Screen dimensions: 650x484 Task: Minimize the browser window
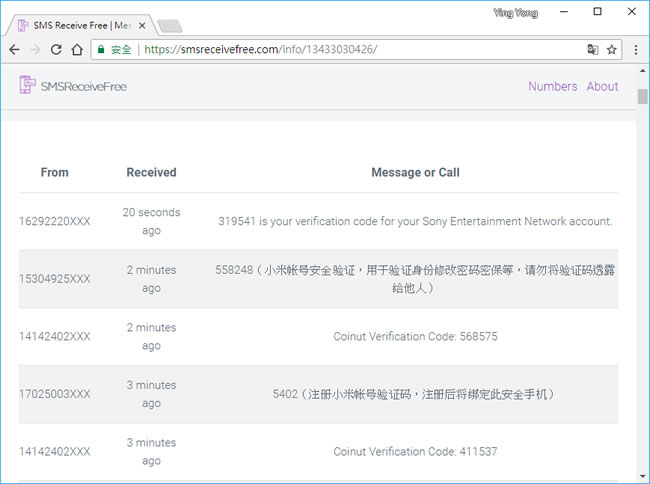tap(564, 12)
